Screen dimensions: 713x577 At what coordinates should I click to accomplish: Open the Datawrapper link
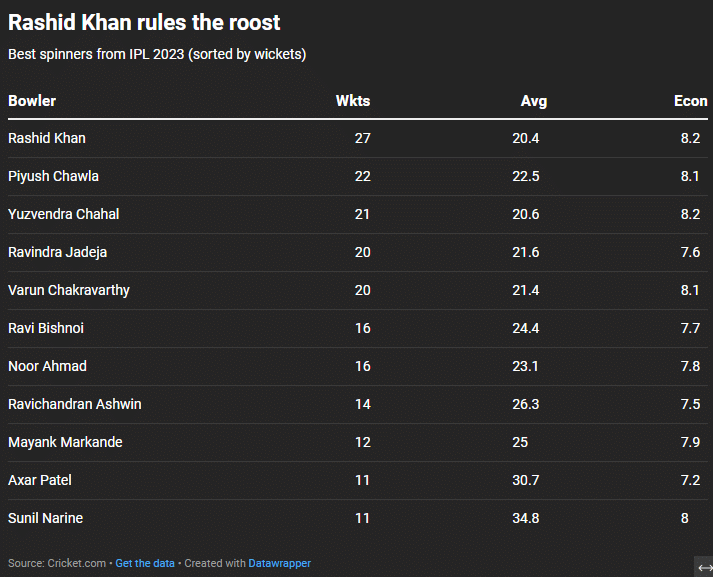(x=279, y=563)
